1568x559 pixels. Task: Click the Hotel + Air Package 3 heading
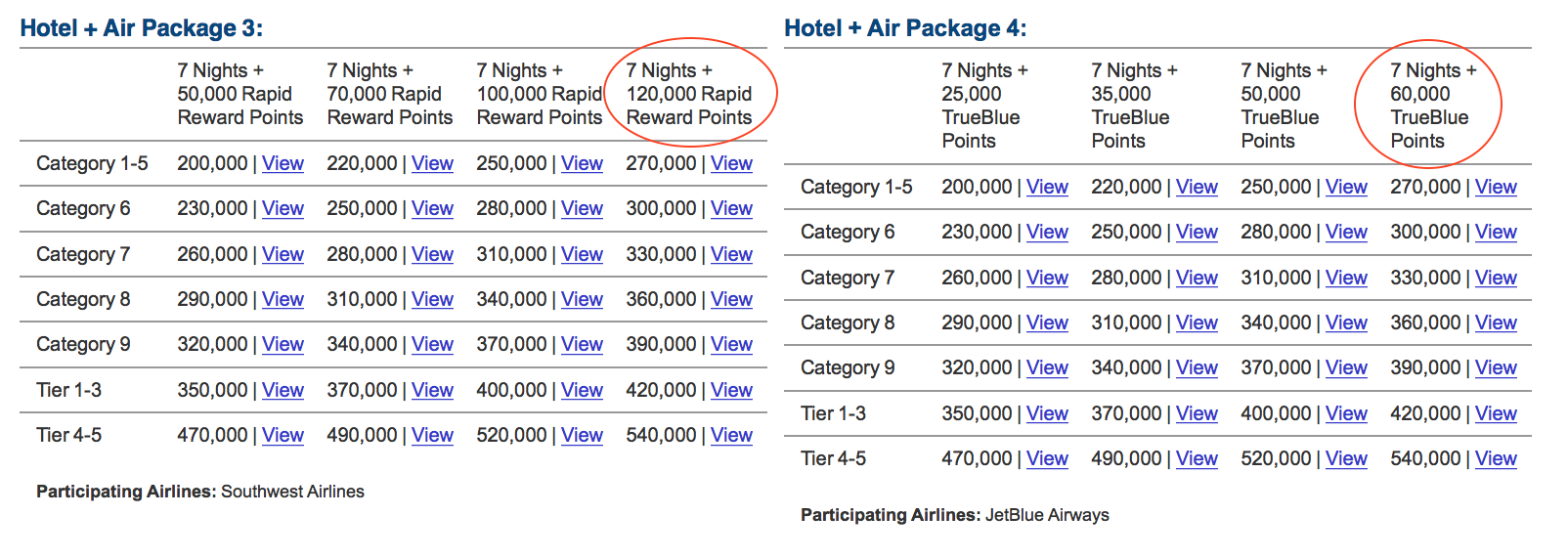(x=142, y=28)
